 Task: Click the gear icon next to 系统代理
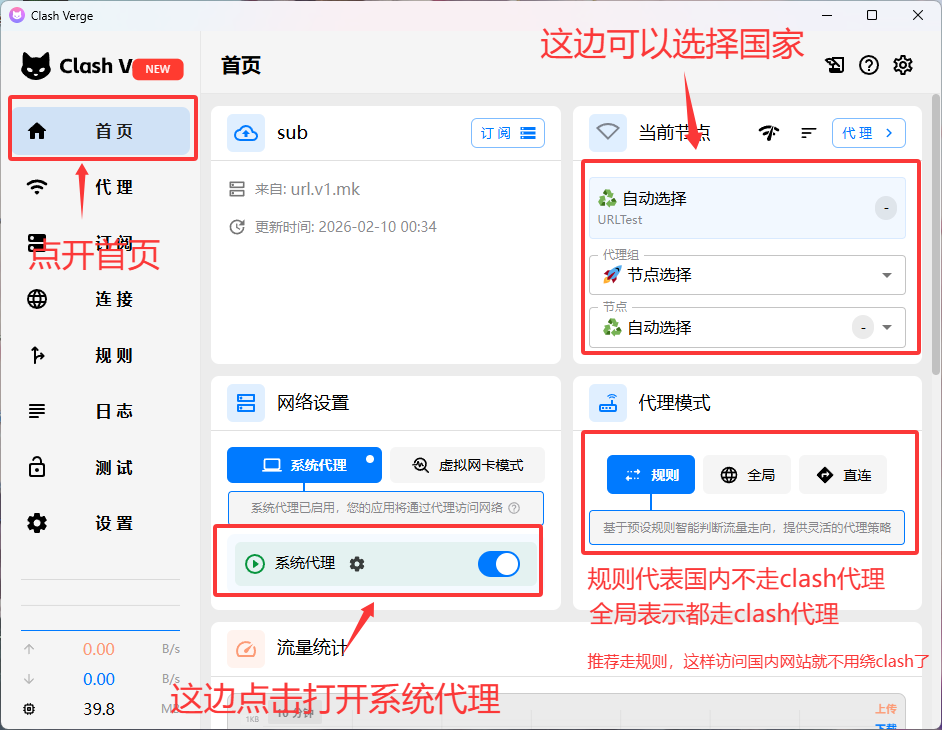[357, 564]
